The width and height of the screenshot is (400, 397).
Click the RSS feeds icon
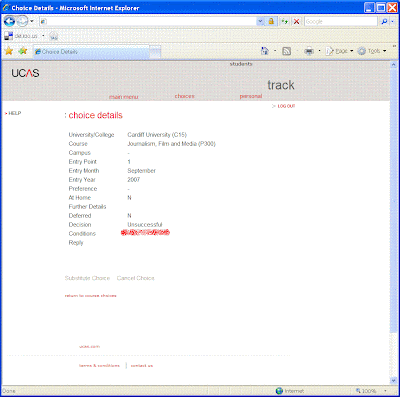287,51
